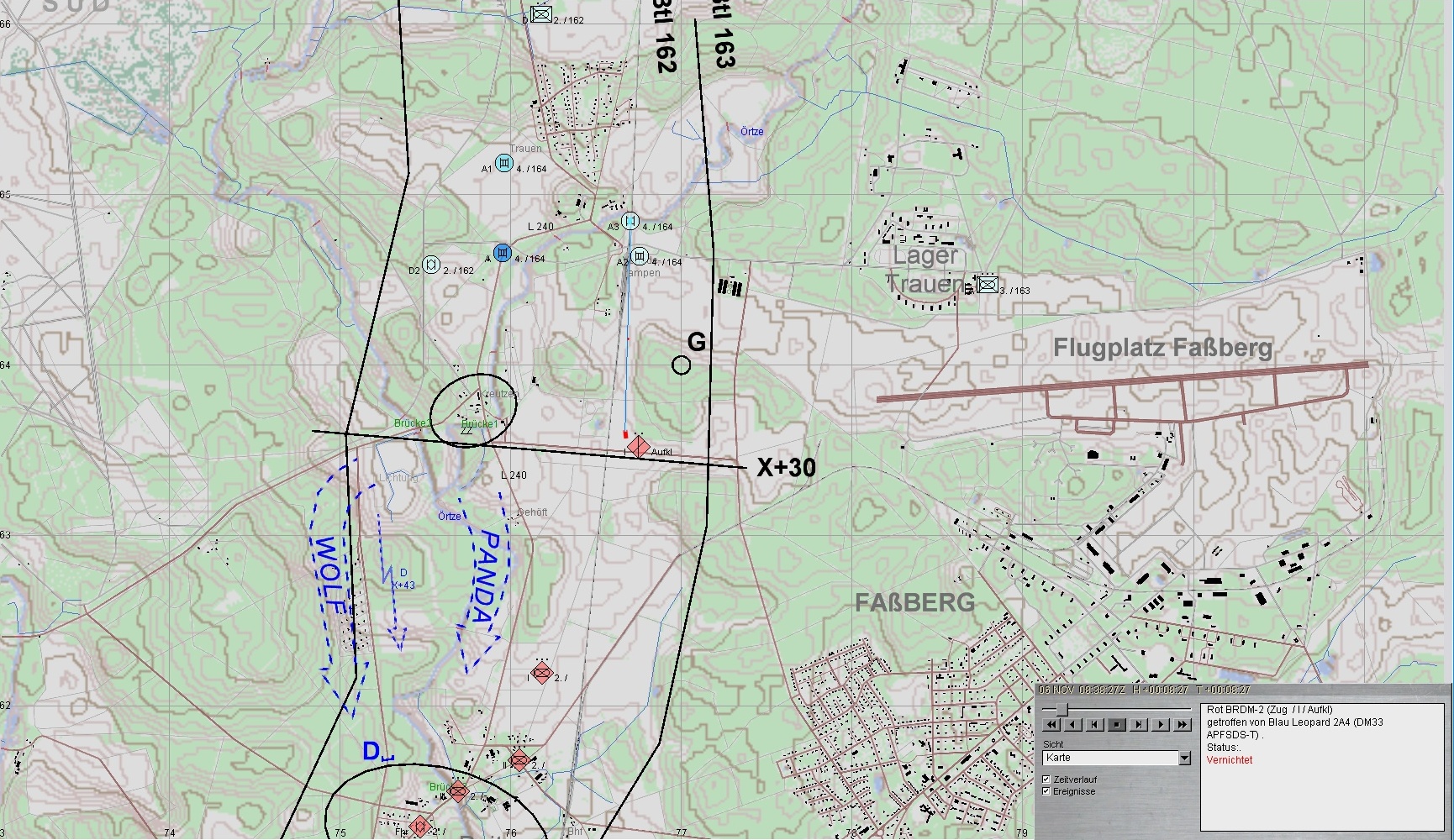Select the D 2./162 infantry symbol at top
This screenshot has height=840, width=1454.
tap(541, 14)
